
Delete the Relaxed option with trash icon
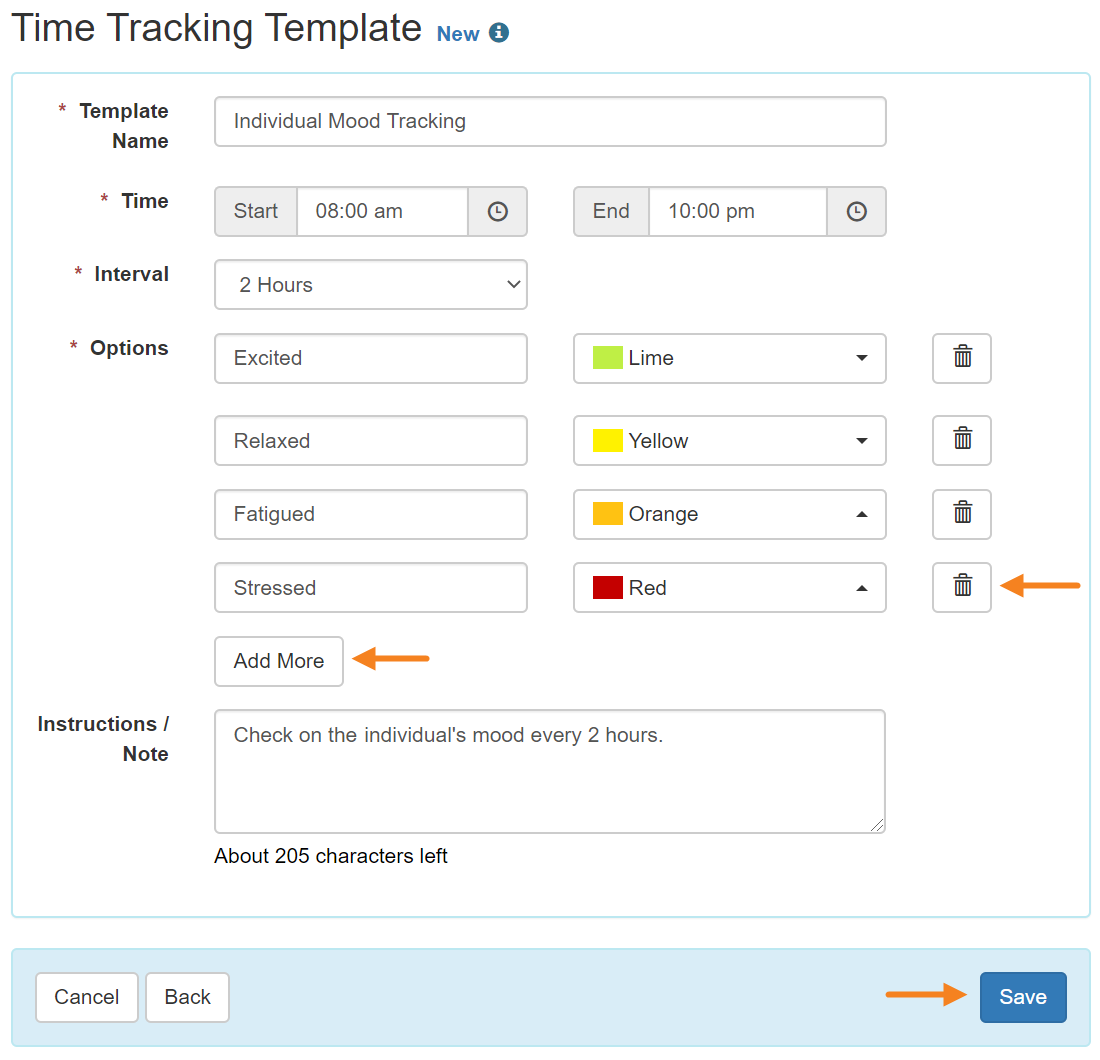[961, 440]
